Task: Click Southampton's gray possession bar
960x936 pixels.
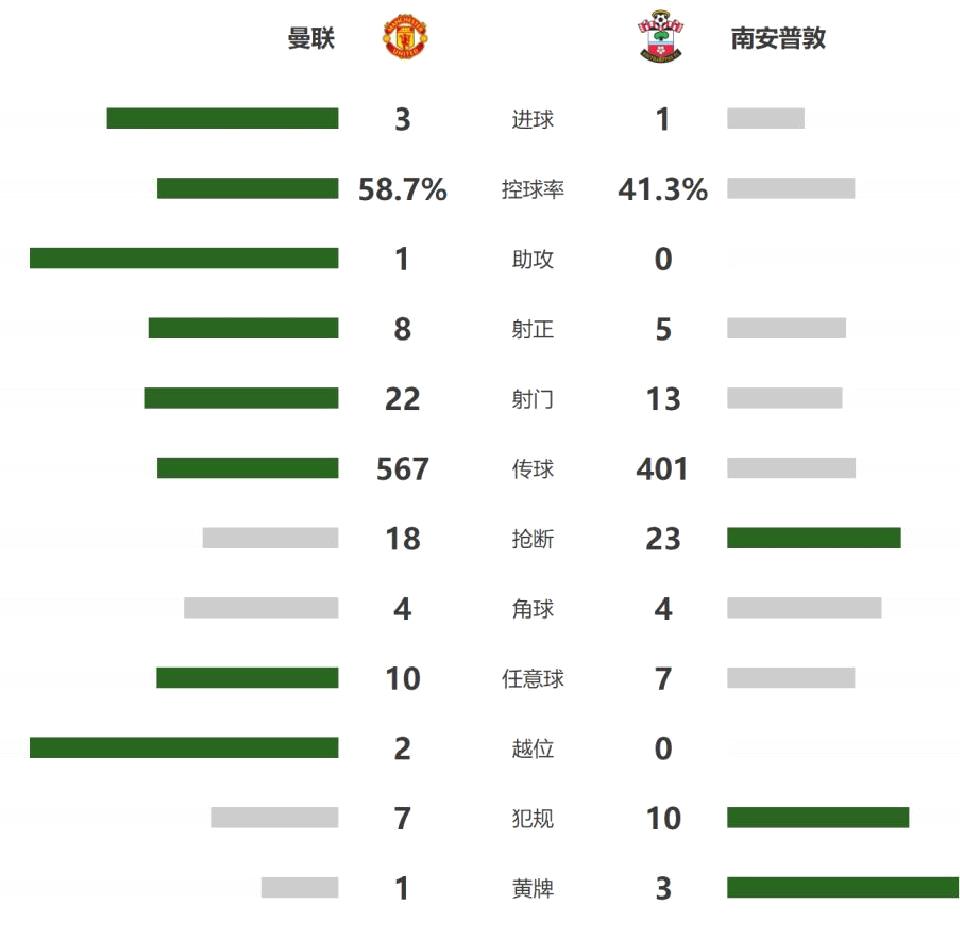Action: click(791, 188)
